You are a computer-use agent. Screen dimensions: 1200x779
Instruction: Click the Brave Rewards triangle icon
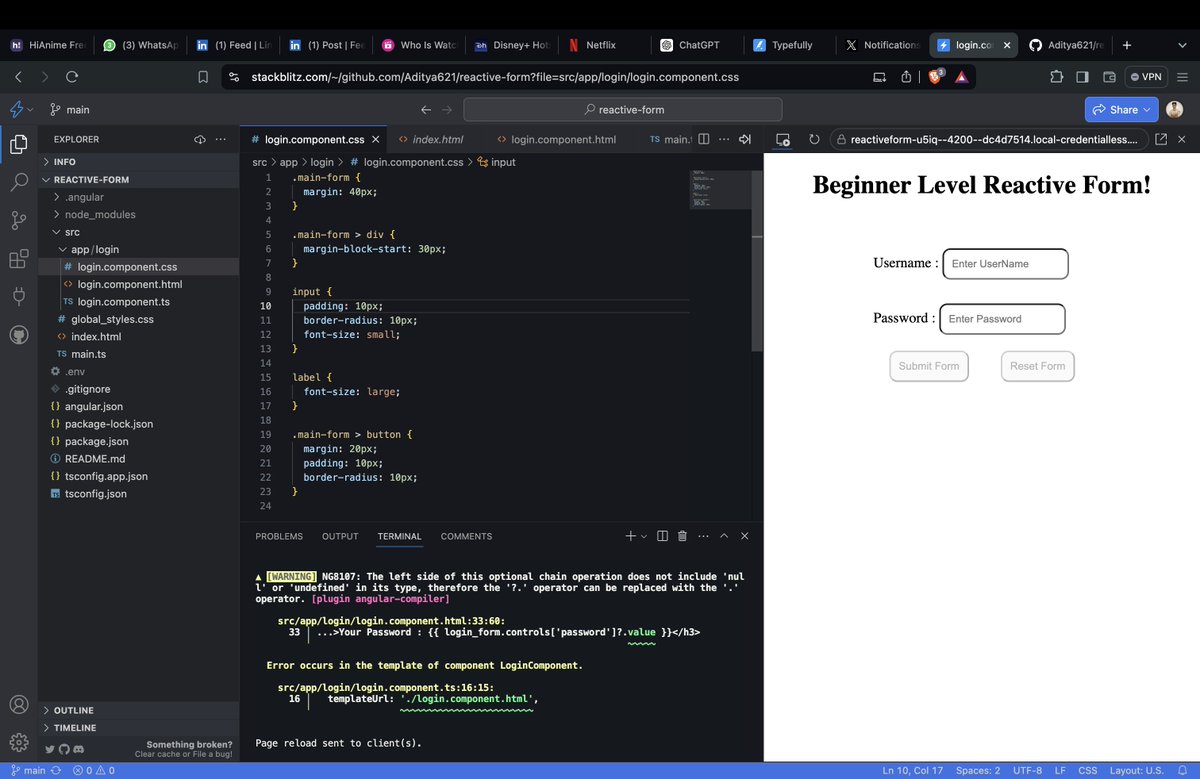tap(960, 76)
